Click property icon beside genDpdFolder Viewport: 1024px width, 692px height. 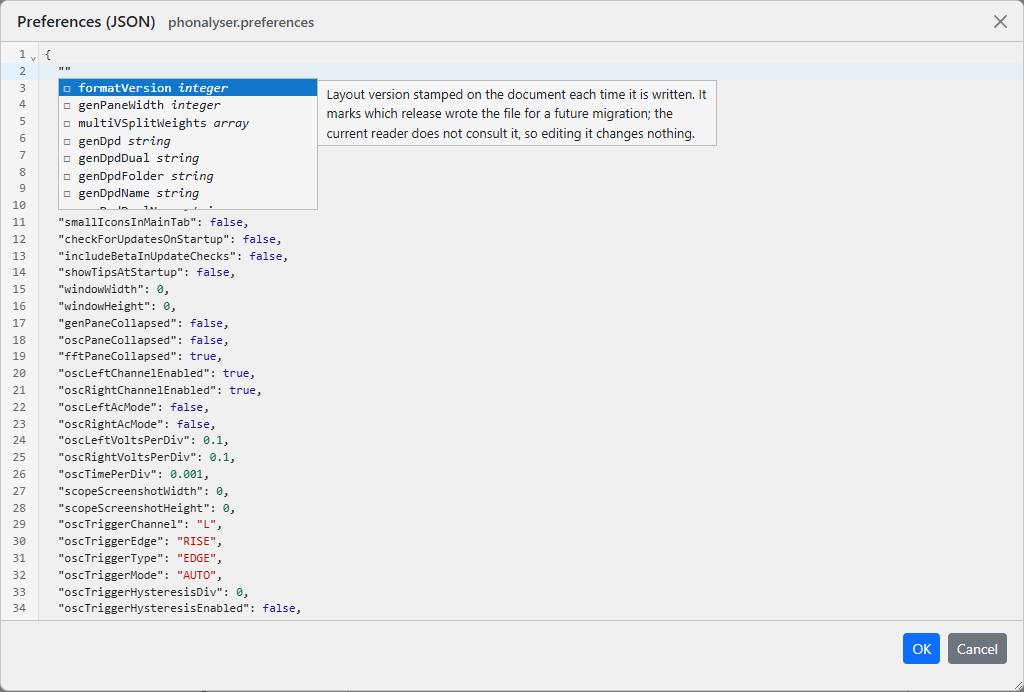pos(67,176)
